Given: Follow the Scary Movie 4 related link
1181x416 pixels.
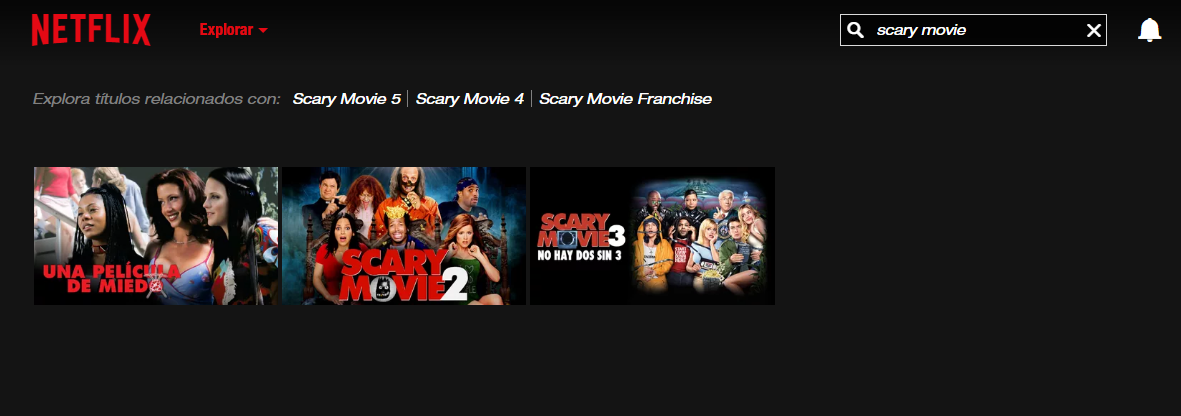Looking at the screenshot, I should tap(469, 99).
